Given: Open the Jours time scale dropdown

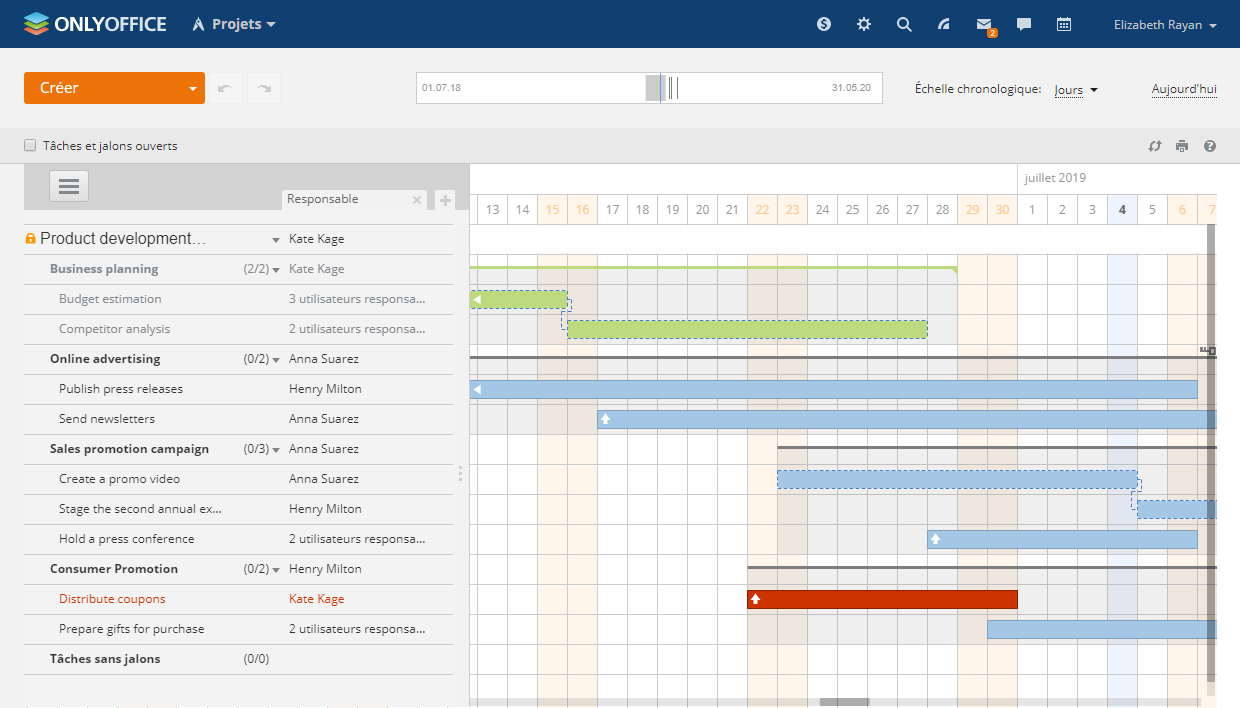Looking at the screenshot, I should click(x=1076, y=90).
